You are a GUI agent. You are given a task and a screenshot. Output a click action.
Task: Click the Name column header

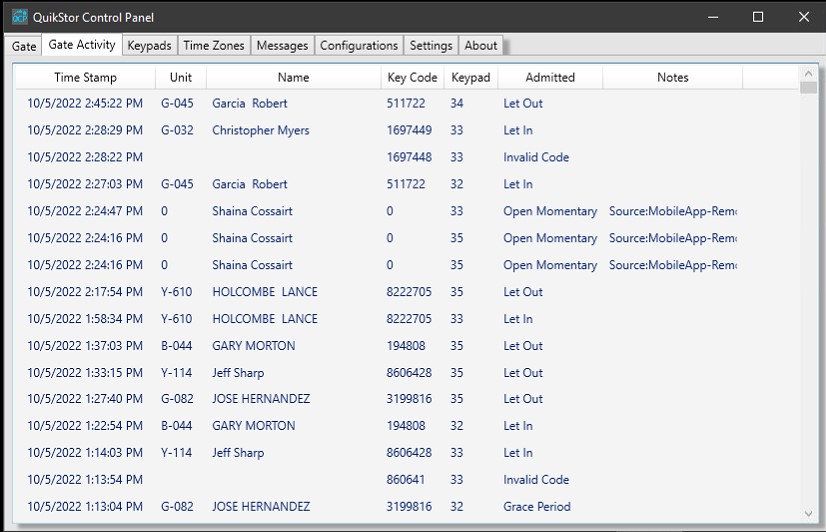coord(293,77)
